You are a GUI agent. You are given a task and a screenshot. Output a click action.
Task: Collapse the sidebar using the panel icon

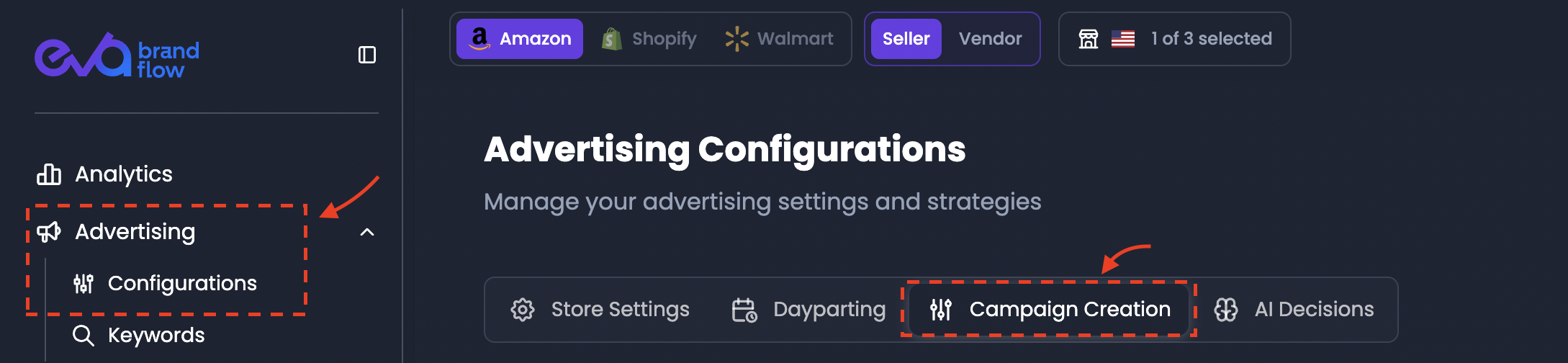[367, 55]
